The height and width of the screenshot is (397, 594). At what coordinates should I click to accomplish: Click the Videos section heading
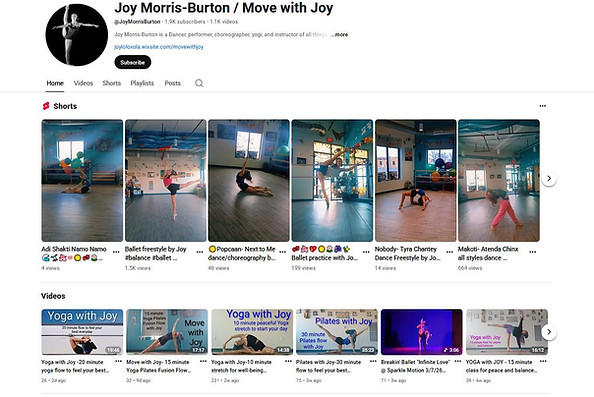(53, 296)
